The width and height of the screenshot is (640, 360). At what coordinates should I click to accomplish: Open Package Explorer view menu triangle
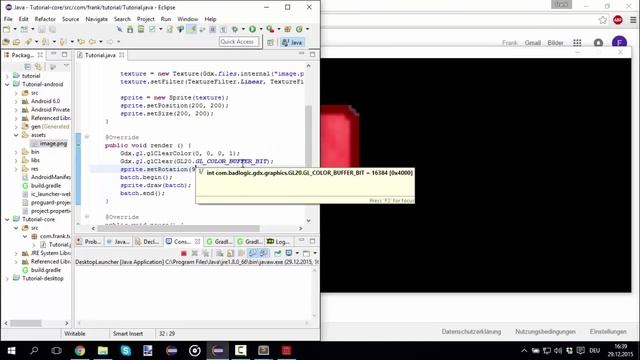(x=66, y=66)
